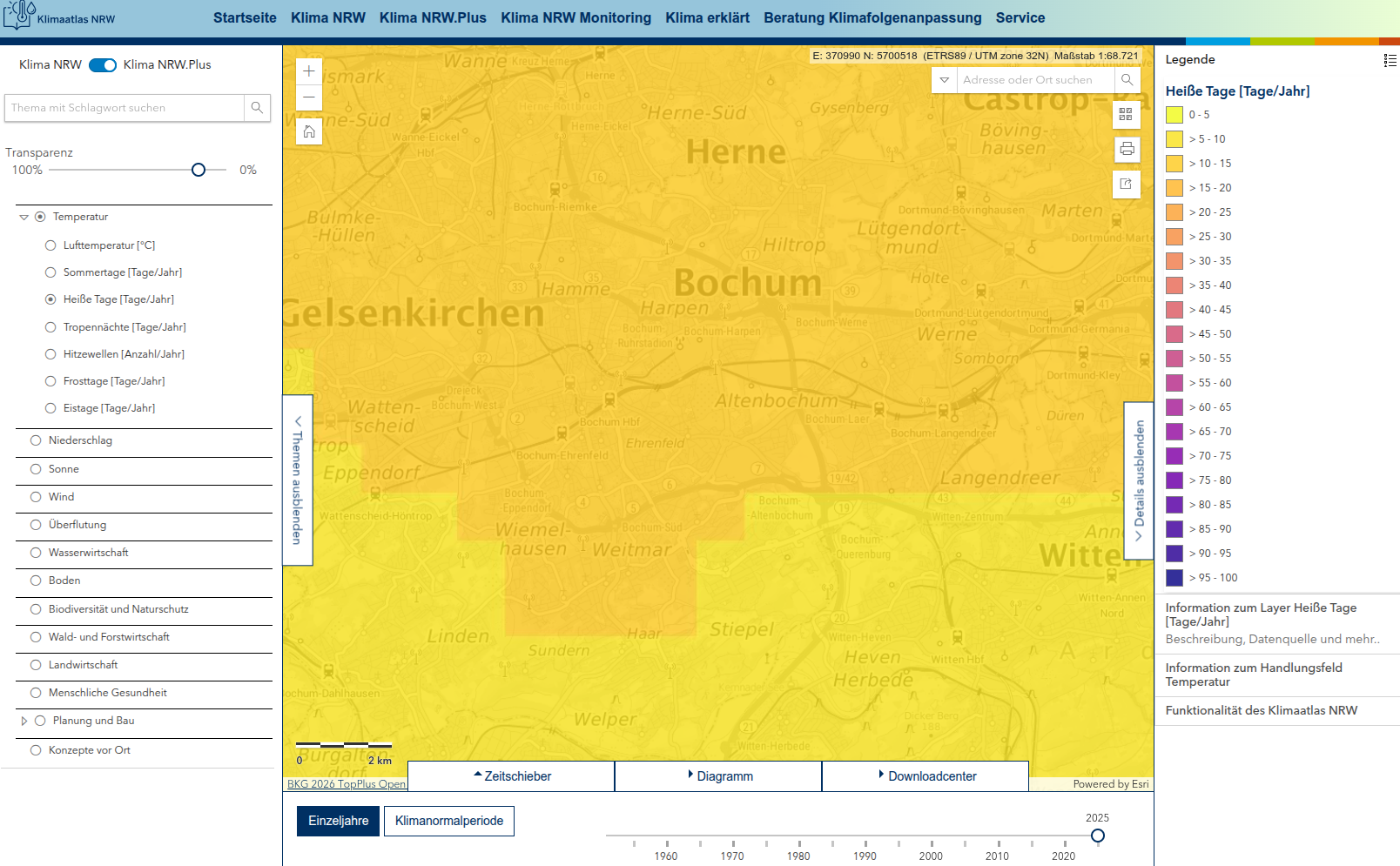Open the address search dropdown arrow
The image size is (1400, 866).
[x=944, y=80]
